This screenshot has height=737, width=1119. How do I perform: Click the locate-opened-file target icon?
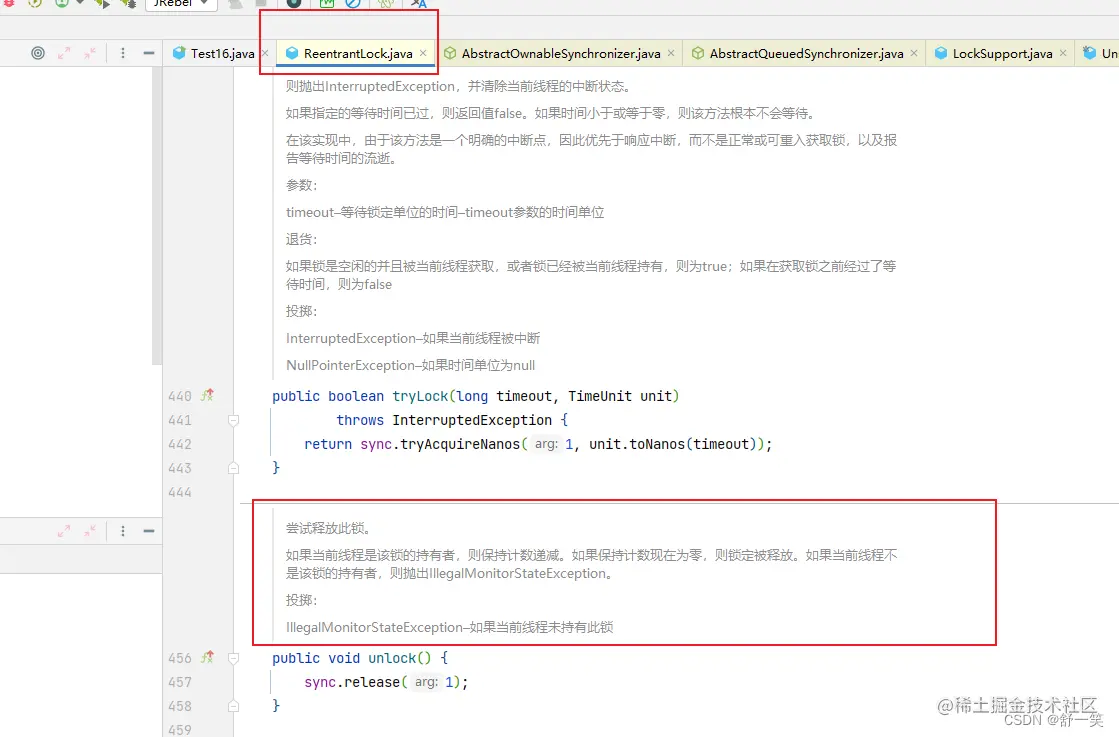pyautogui.click(x=38, y=53)
